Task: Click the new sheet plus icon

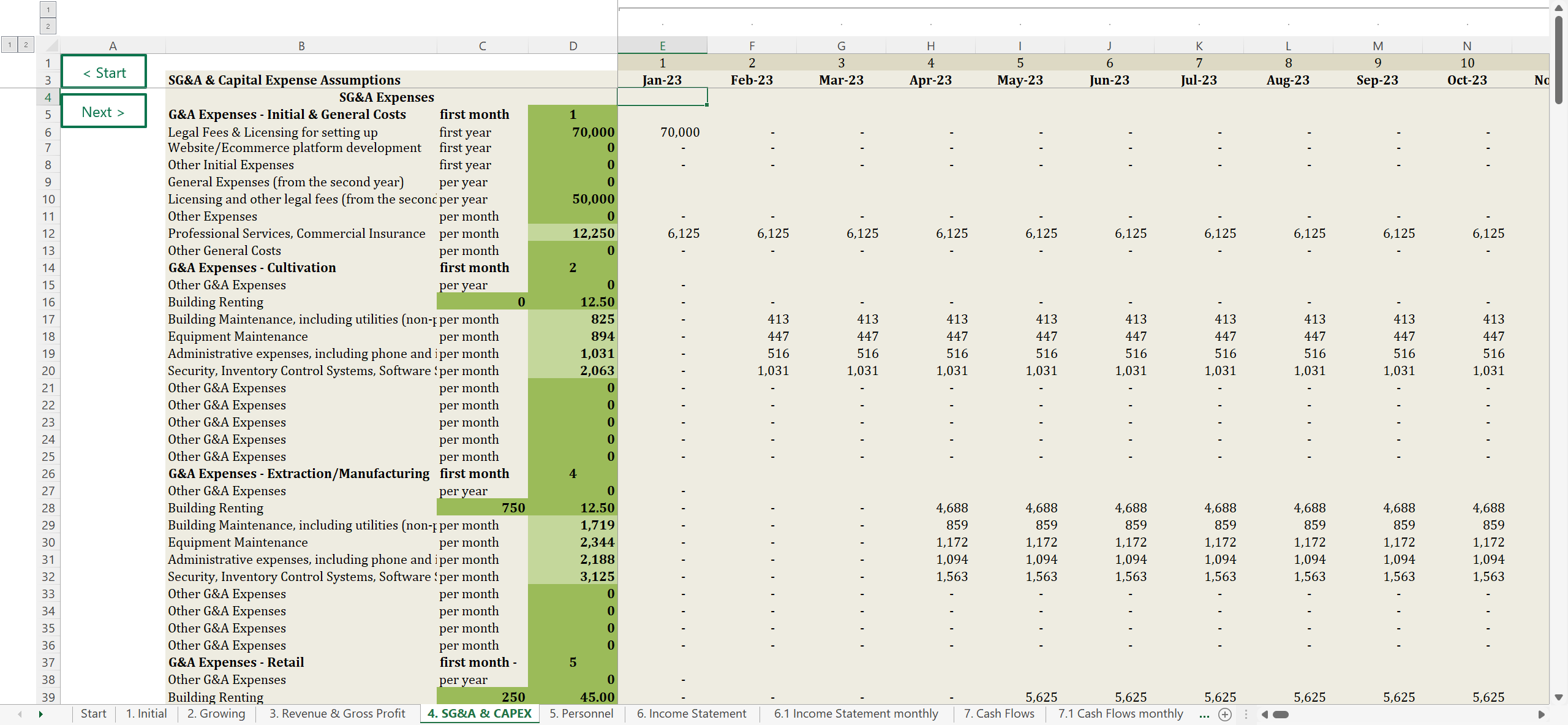Action: point(1224,714)
